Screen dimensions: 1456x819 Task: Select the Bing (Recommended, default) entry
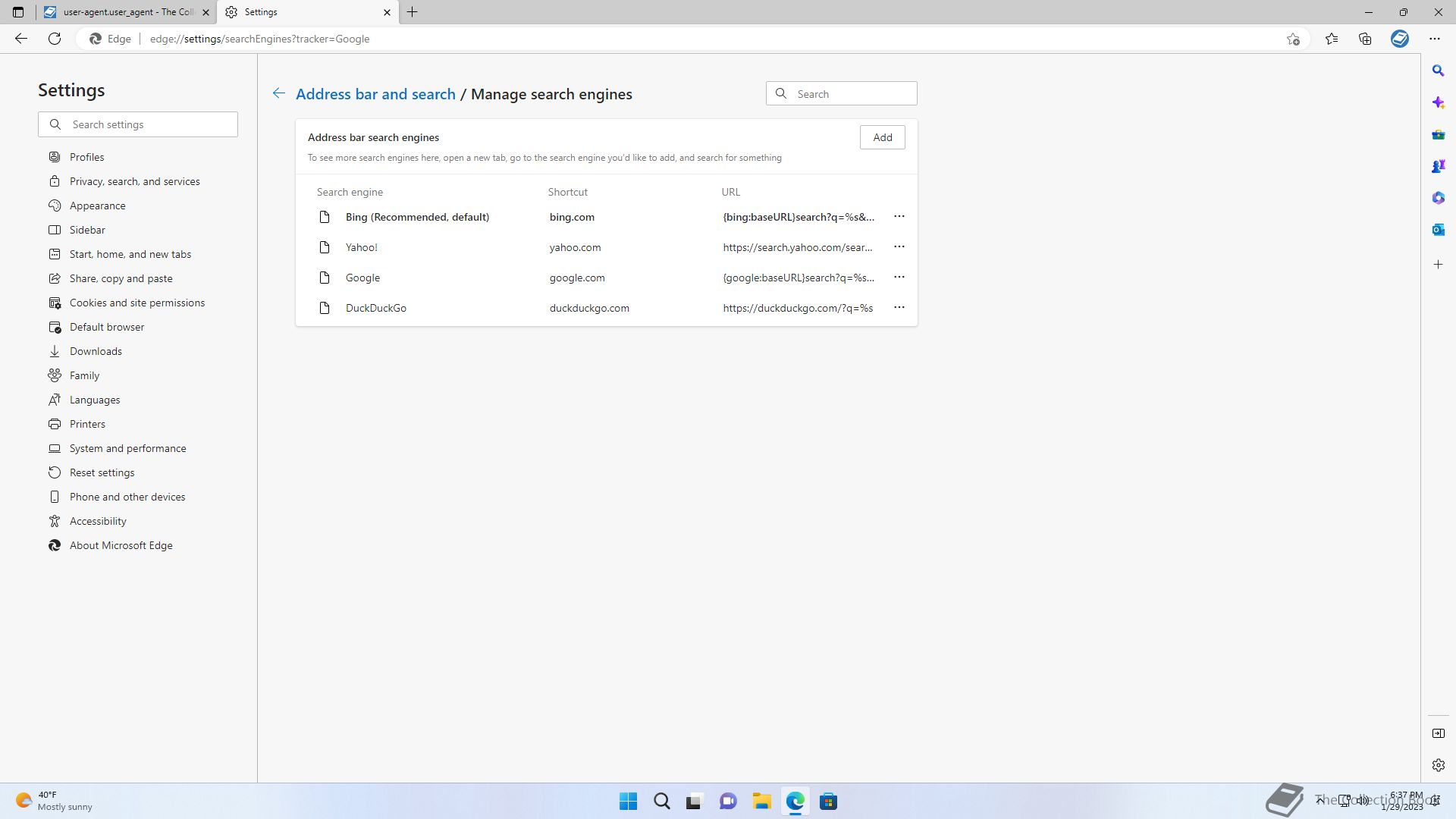[417, 217]
